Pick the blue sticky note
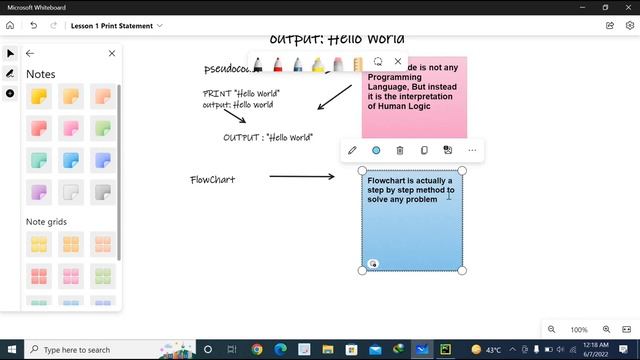Screen dimensions: 640x360 coord(71,160)
